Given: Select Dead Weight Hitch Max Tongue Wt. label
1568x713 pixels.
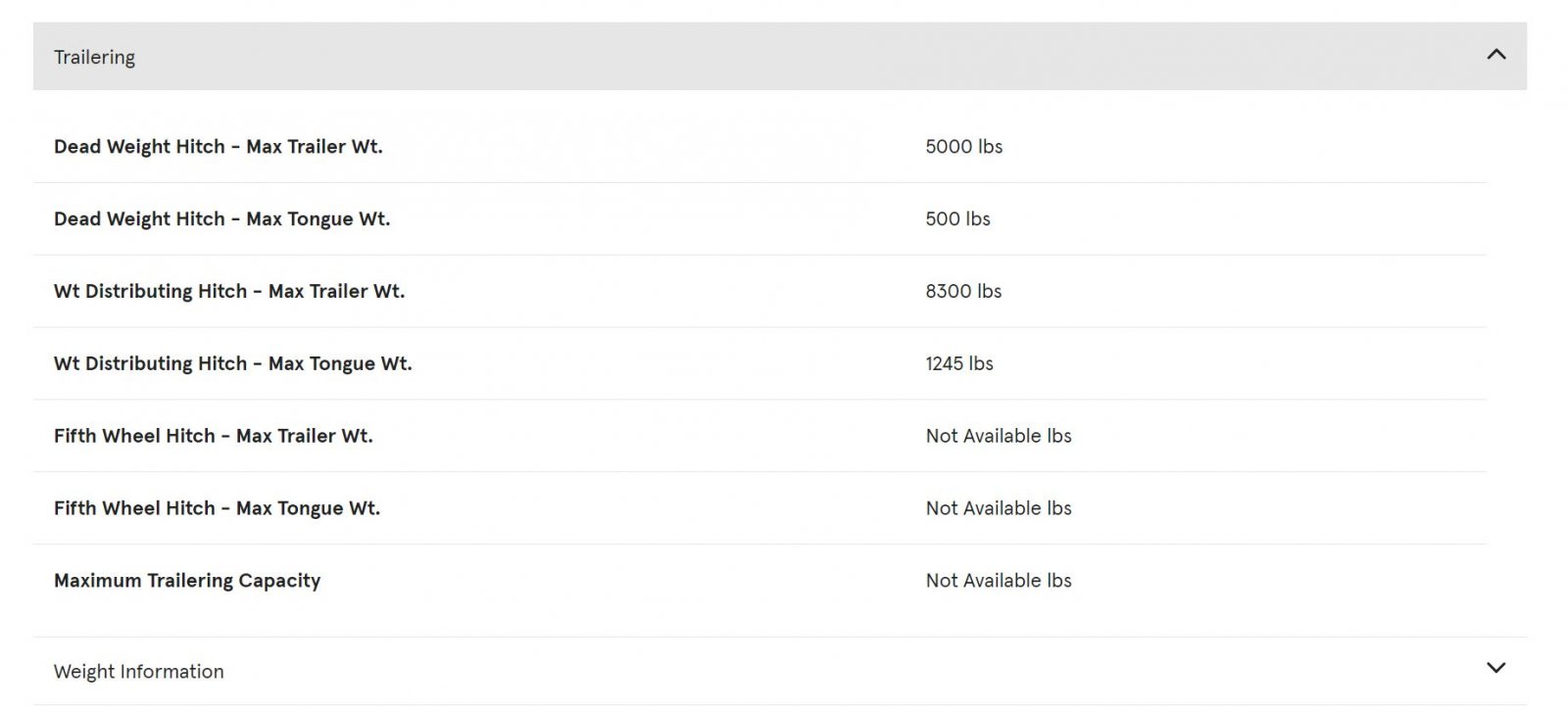Looking at the screenshot, I should point(221,218).
